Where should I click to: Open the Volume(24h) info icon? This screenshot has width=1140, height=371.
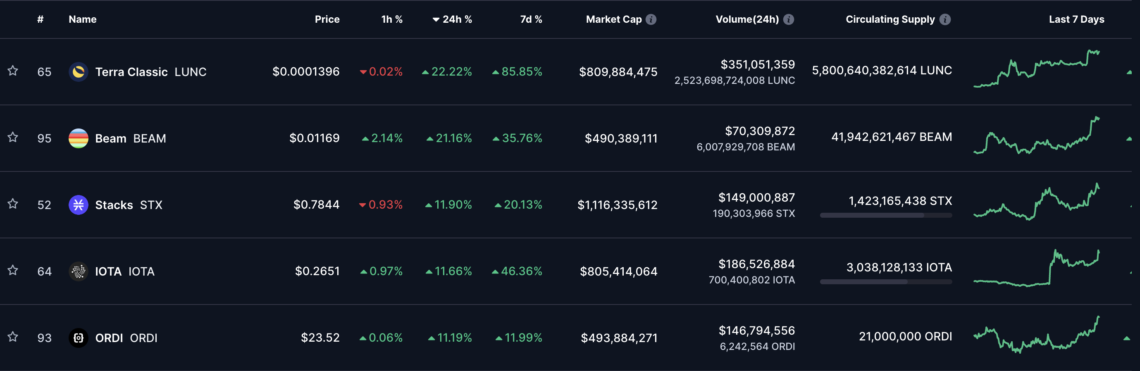point(789,20)
